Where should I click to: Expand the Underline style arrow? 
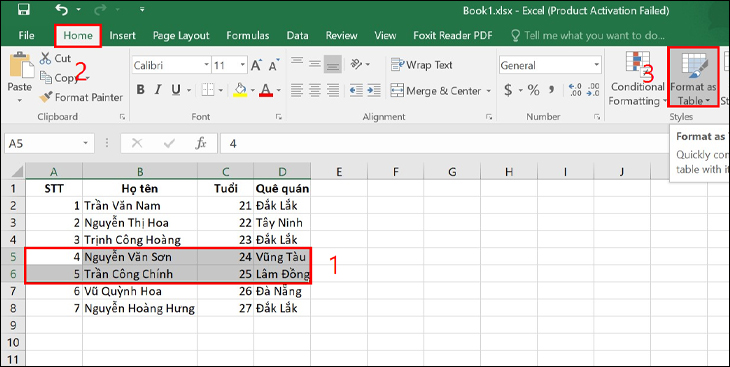tap(189, 90)
